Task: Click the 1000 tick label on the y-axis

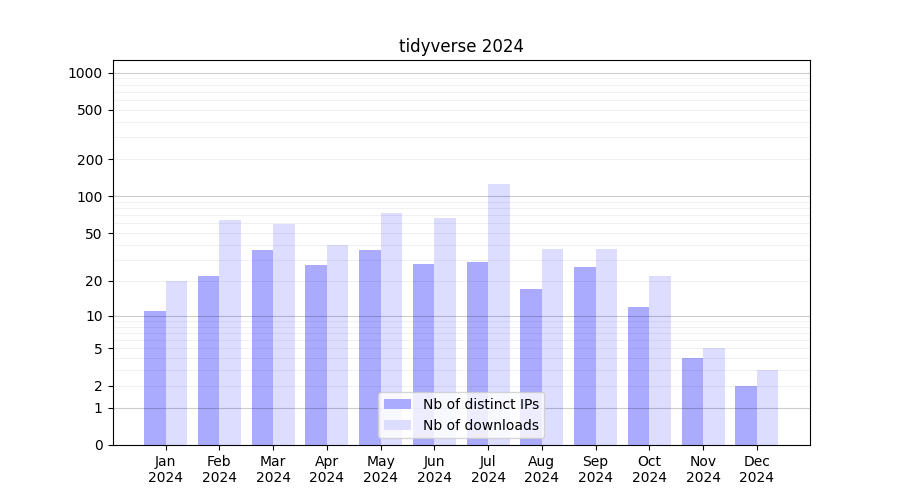Action: click(85, 73)
